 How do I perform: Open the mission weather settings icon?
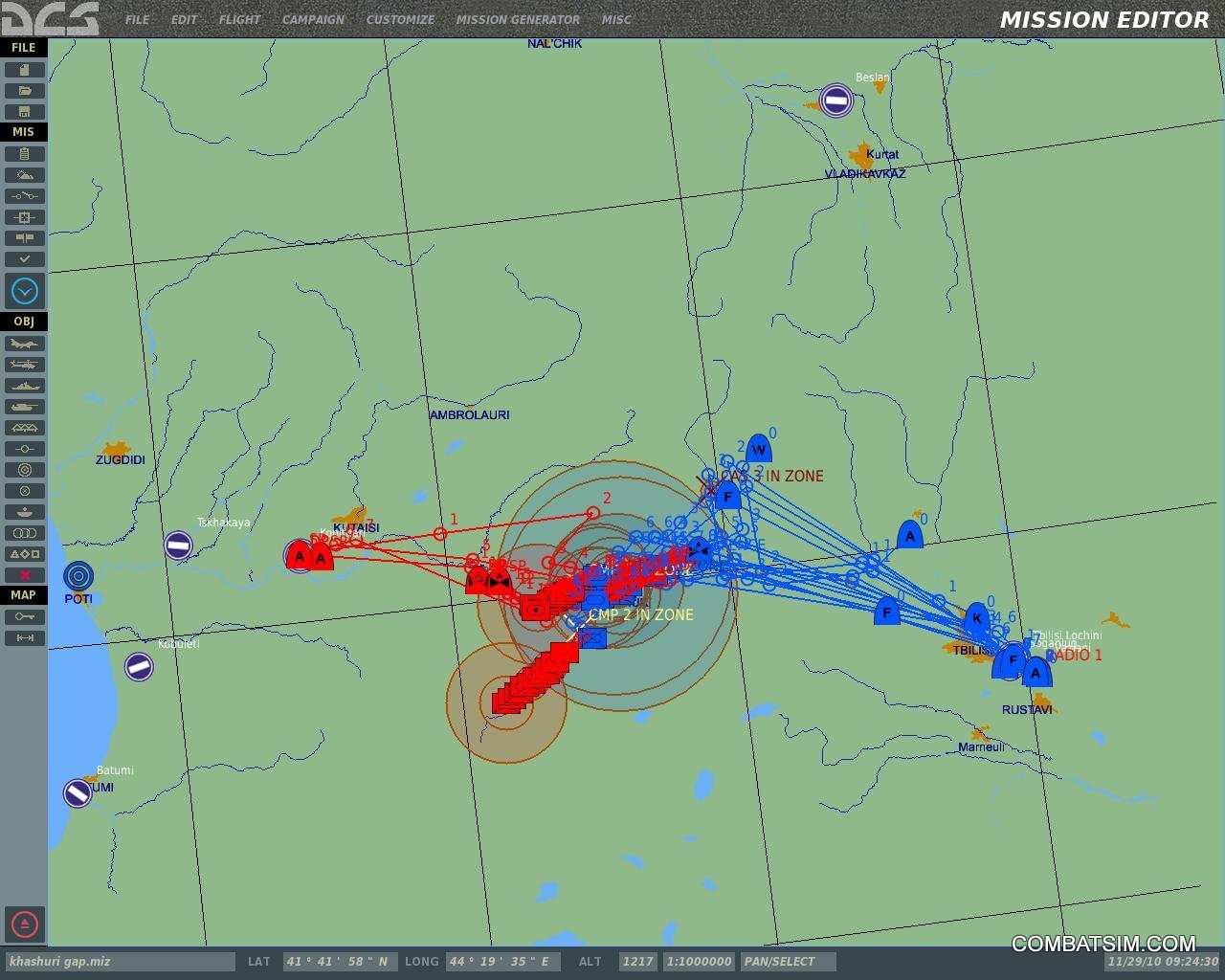[x=25, y=175]
